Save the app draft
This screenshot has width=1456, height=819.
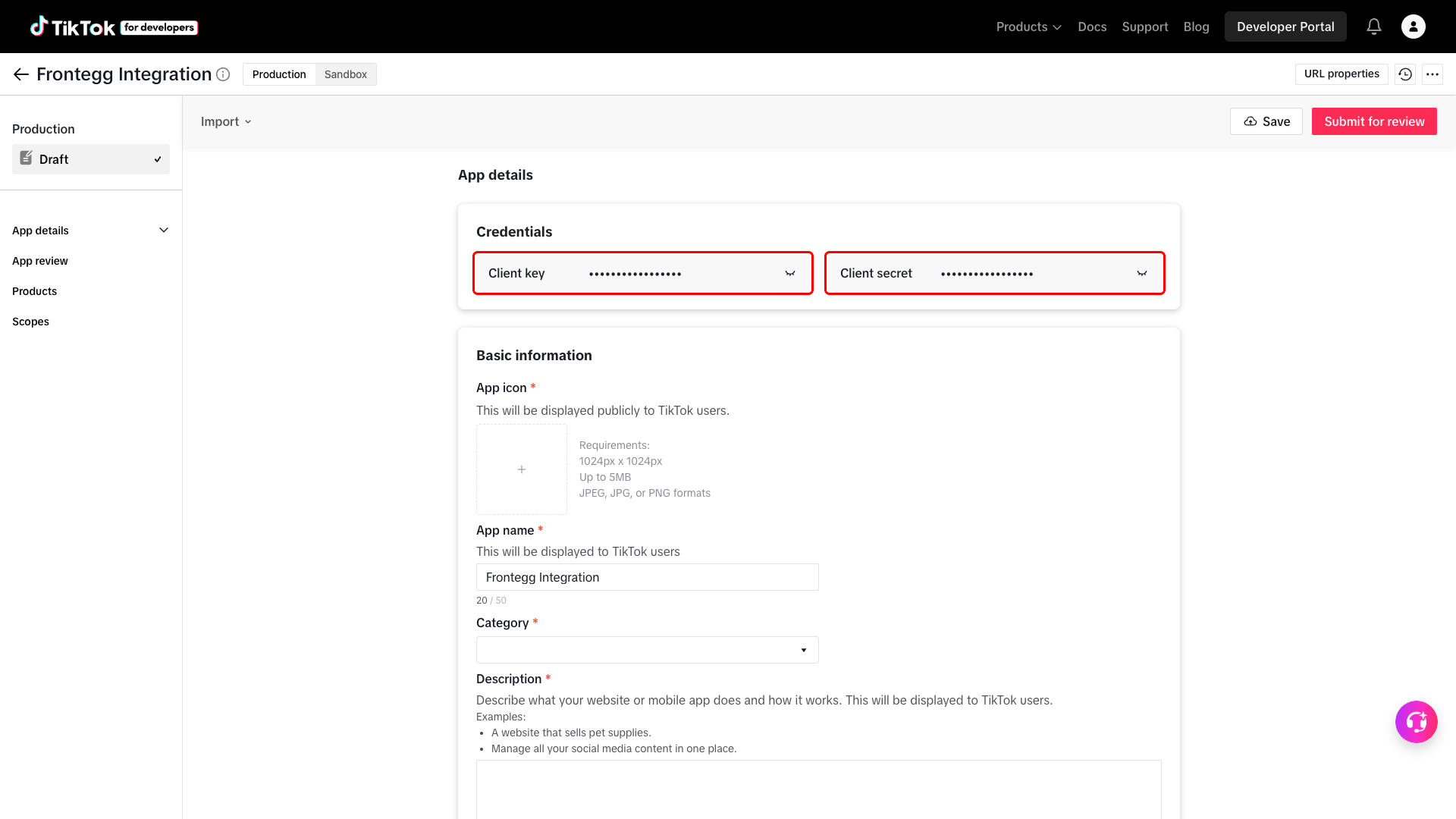click(x=1266, y=121)
